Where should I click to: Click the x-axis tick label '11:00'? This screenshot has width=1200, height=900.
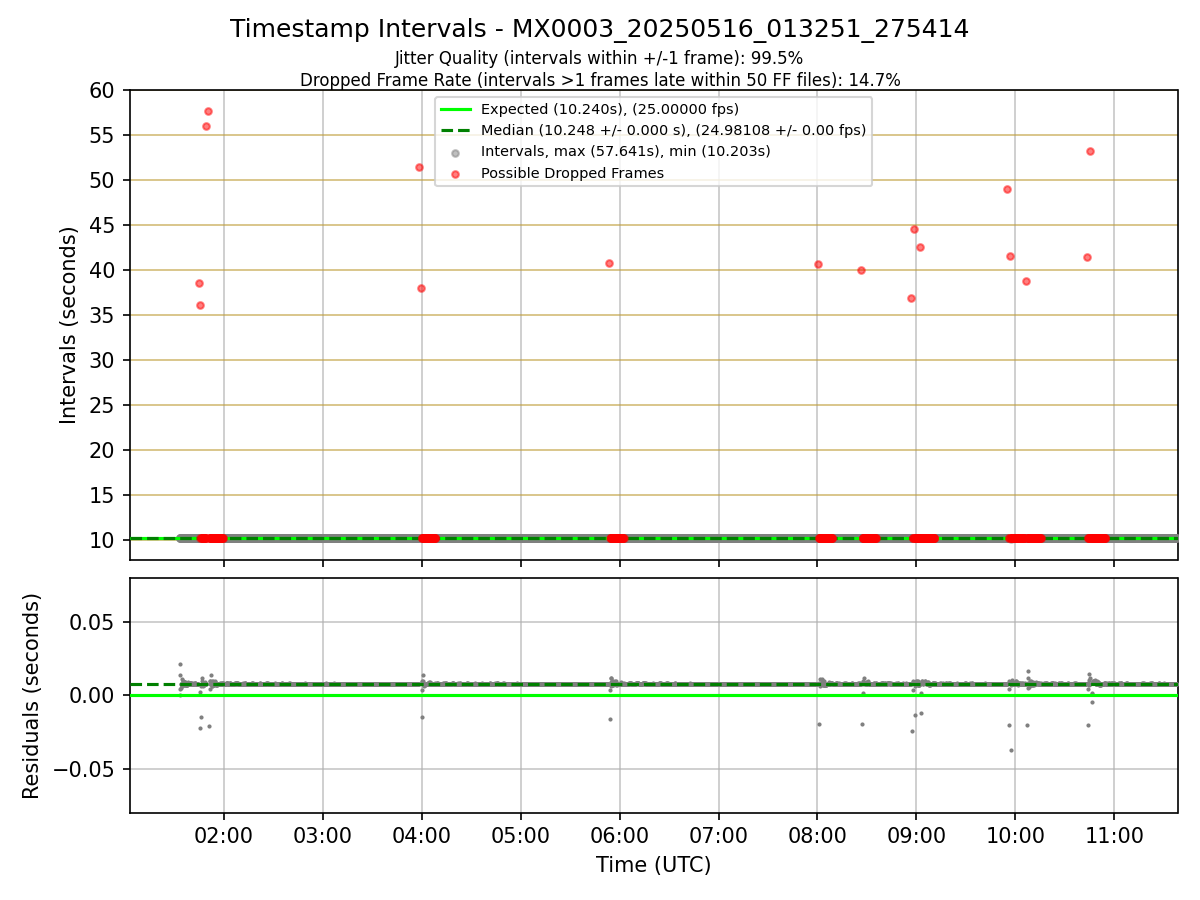click(1115, 836)
